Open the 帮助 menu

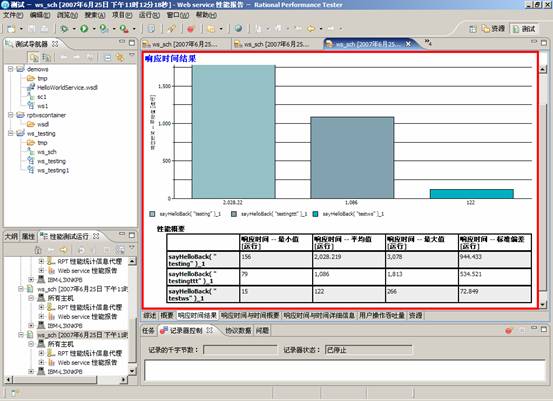(x=206, y=15)
